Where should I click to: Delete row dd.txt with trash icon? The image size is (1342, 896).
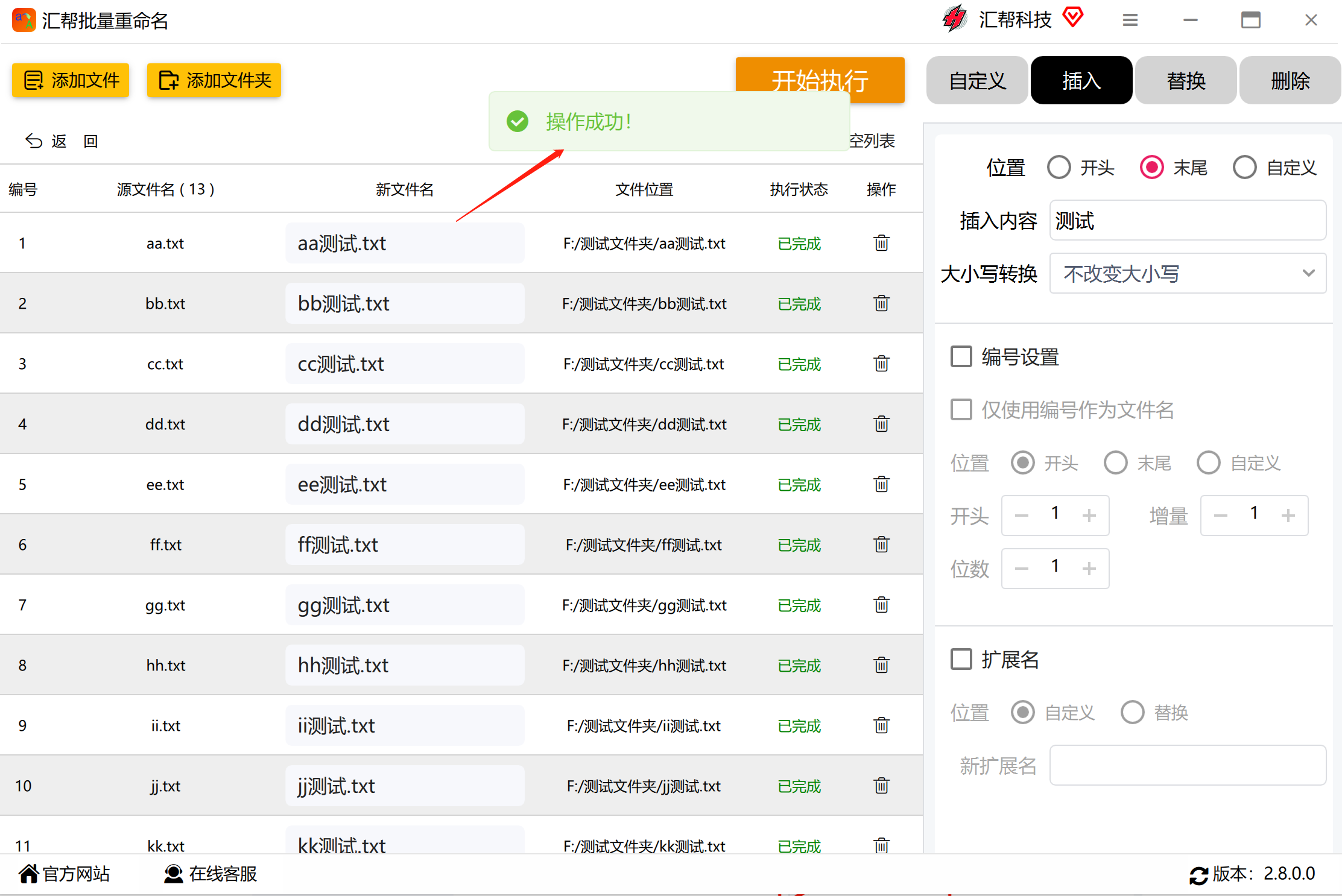click(881, 424)
